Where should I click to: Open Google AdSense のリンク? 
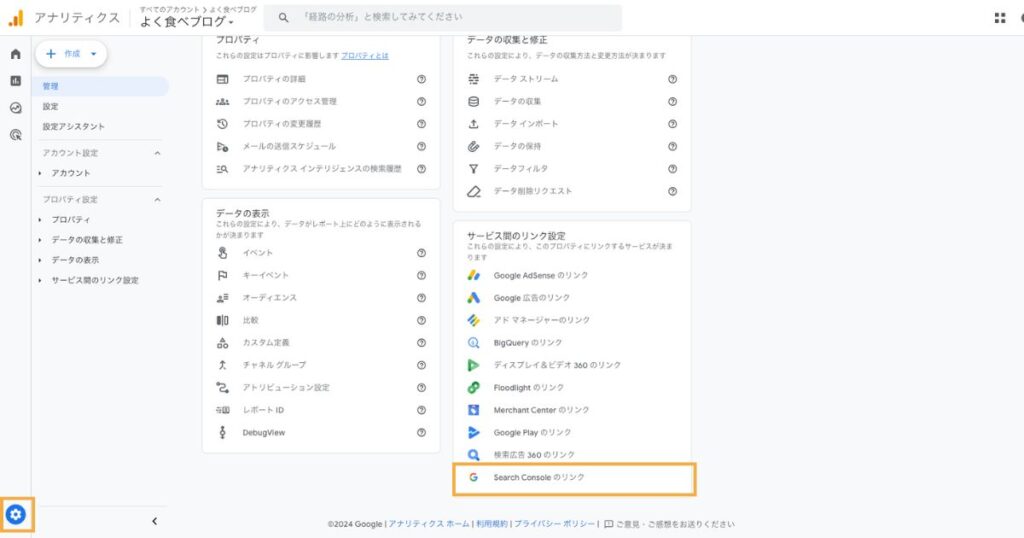point(541,276)
